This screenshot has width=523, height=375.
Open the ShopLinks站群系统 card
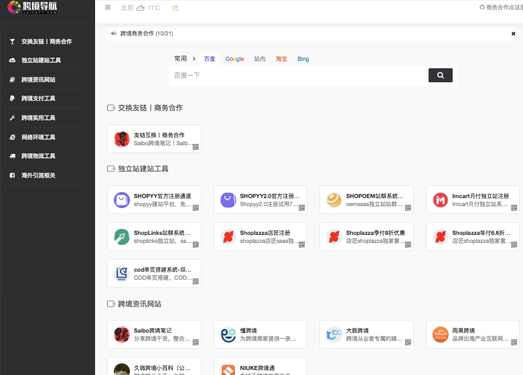154,237
